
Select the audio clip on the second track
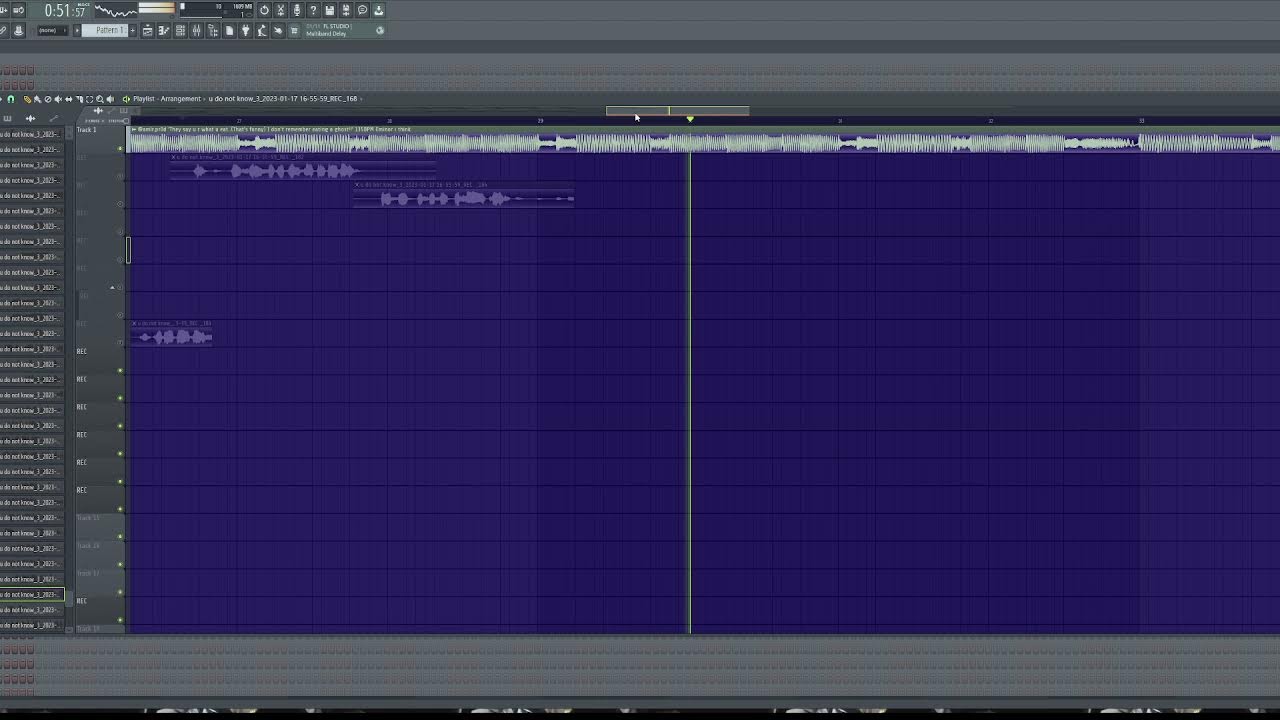303,166
